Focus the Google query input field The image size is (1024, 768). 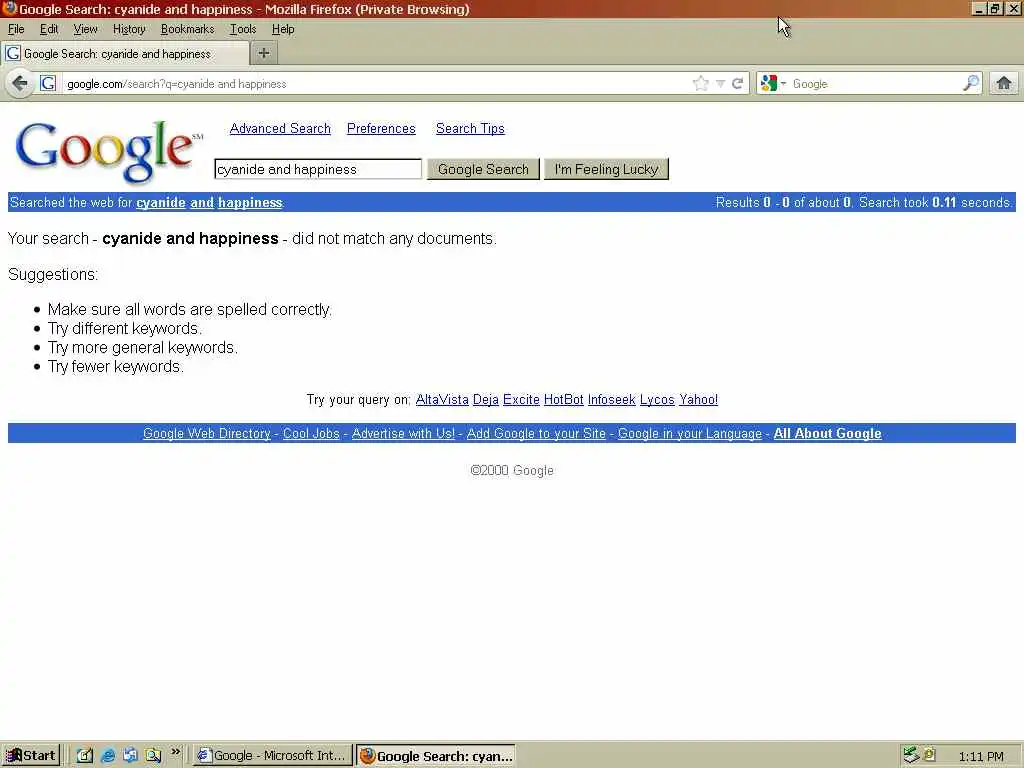tap(318, 169)
